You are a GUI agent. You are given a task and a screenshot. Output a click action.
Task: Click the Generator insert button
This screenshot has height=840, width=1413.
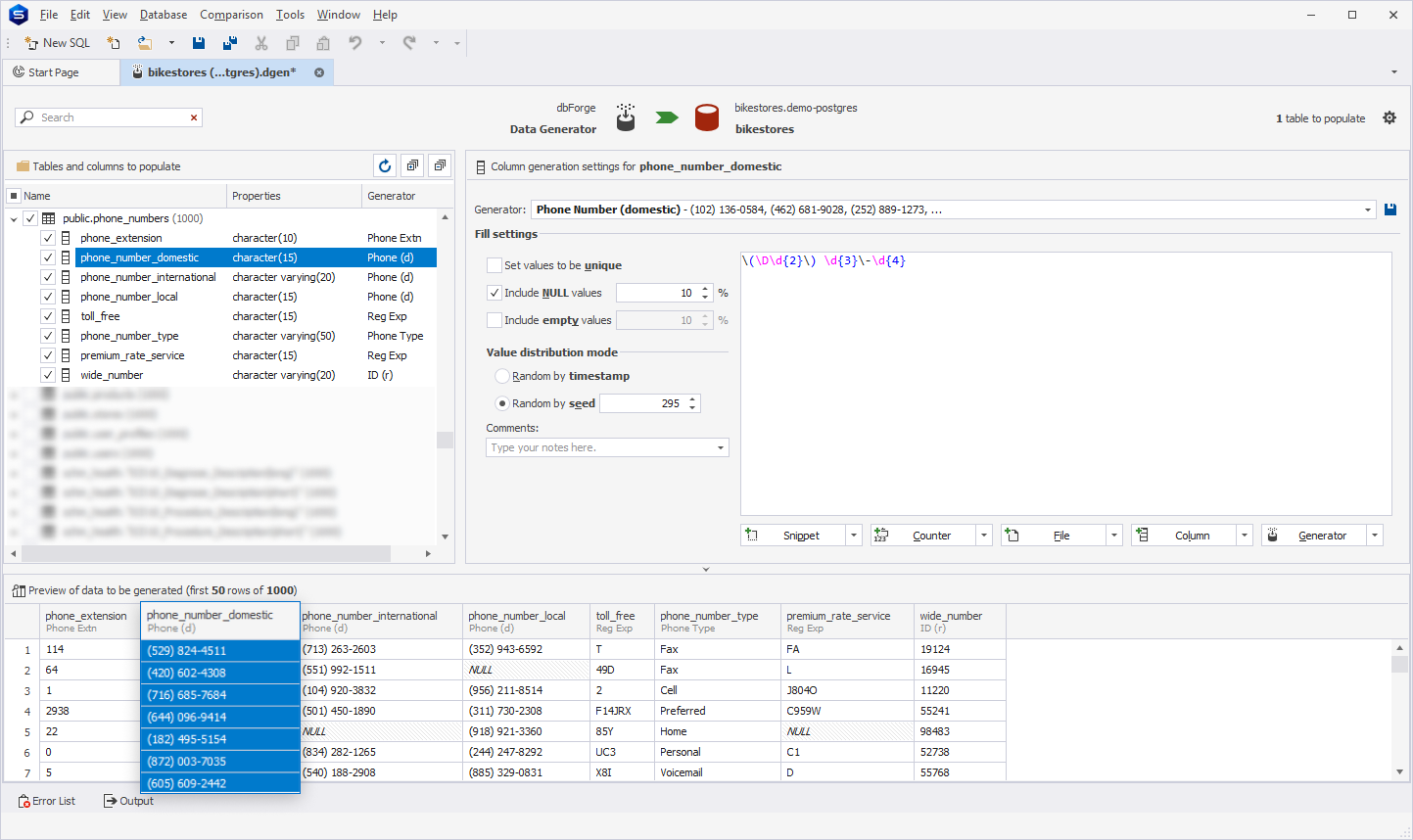[1313, 536]
